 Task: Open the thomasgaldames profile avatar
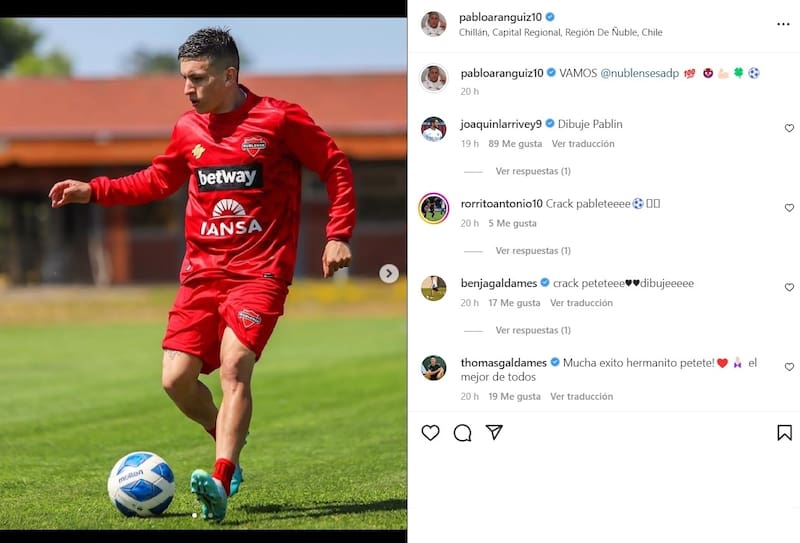click(x=434, y=368)
